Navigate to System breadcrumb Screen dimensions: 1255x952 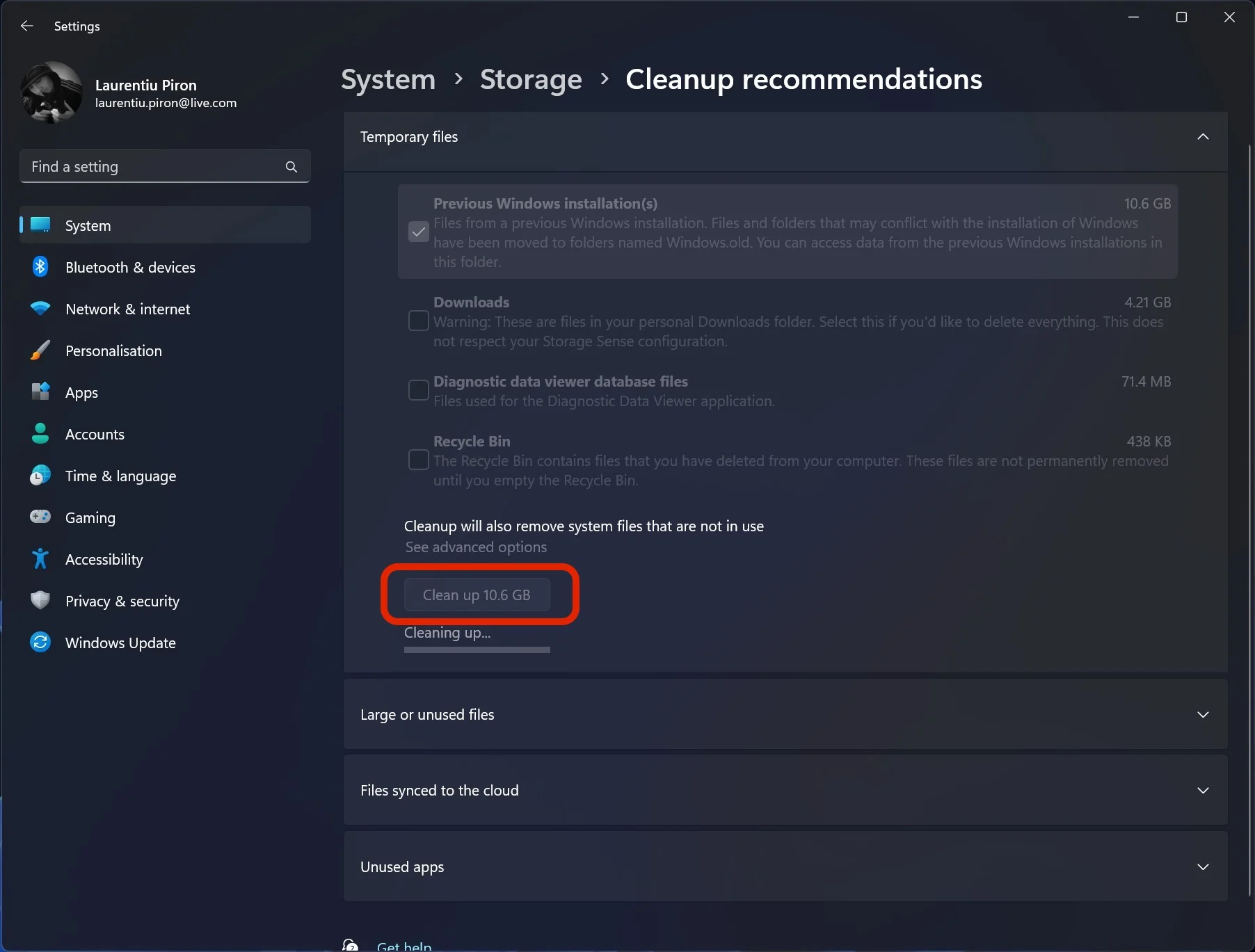388,79
